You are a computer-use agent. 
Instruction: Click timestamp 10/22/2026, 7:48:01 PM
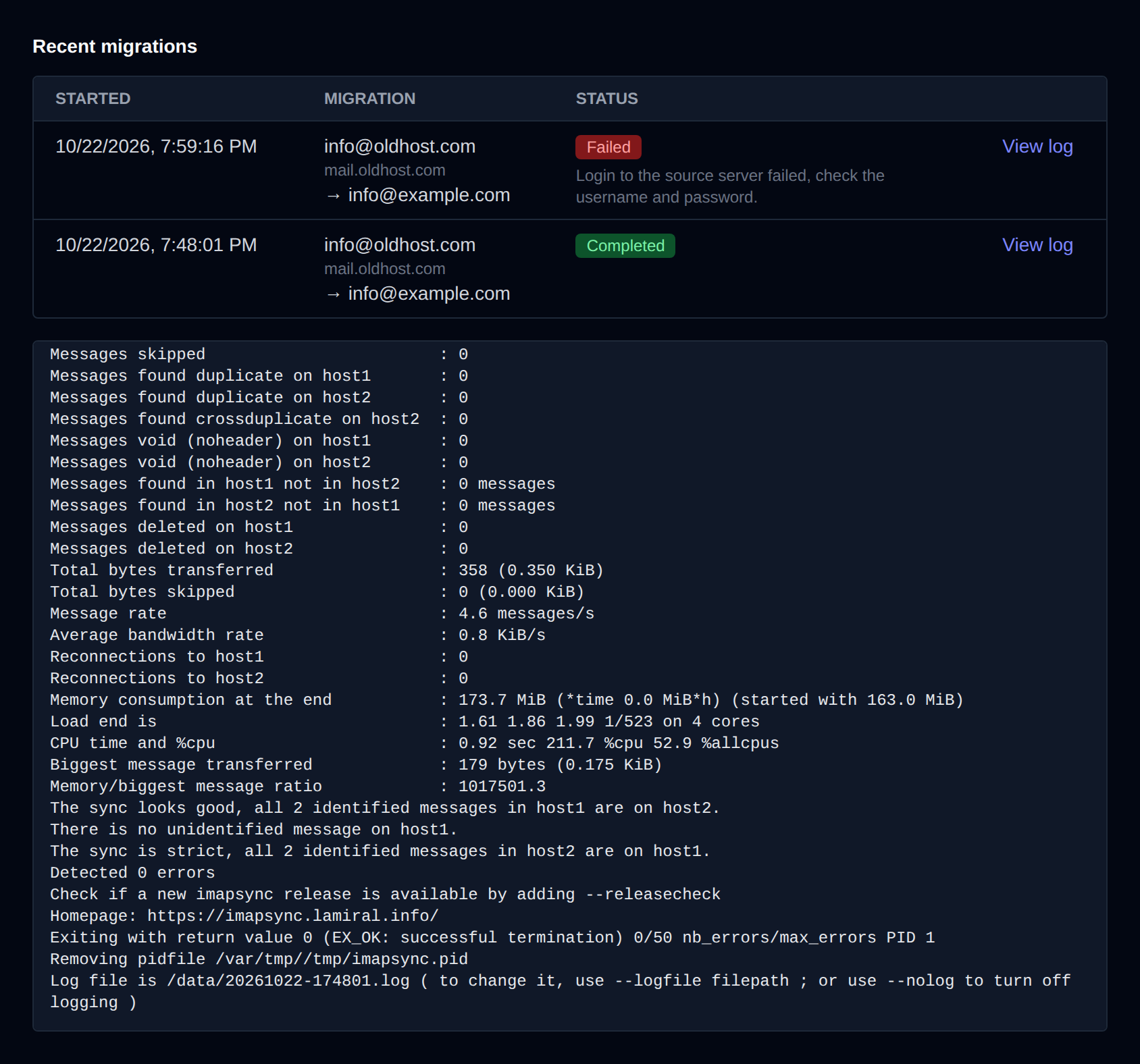pos(156,245)
